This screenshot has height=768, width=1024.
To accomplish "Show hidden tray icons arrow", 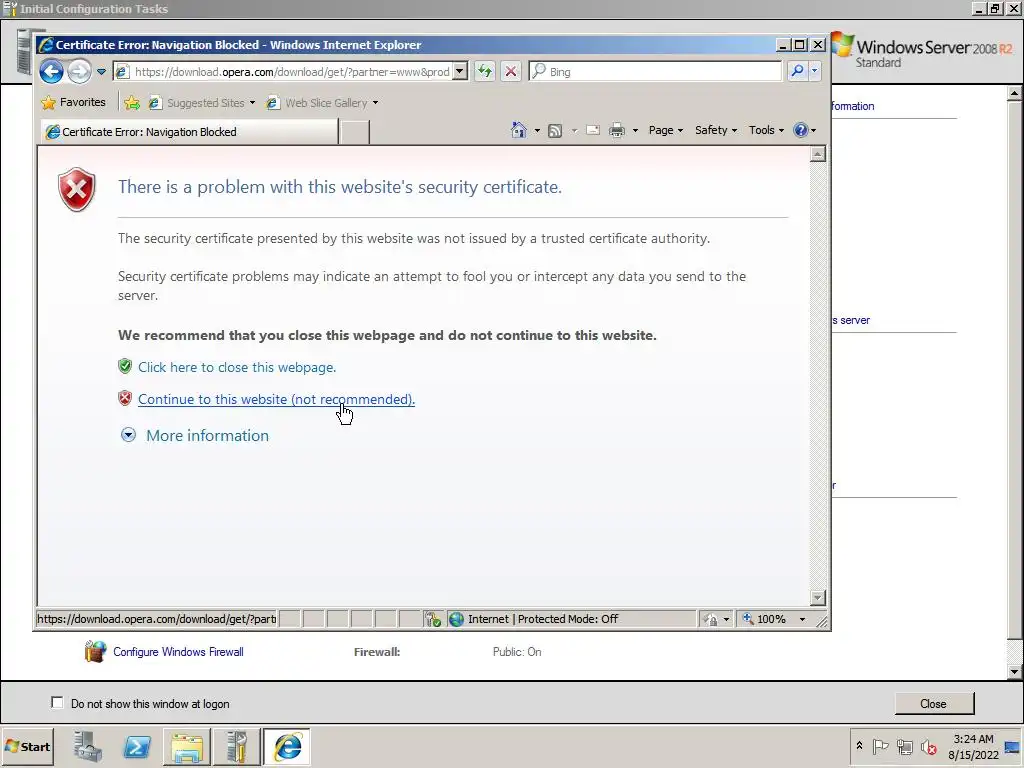I will 859,746.
